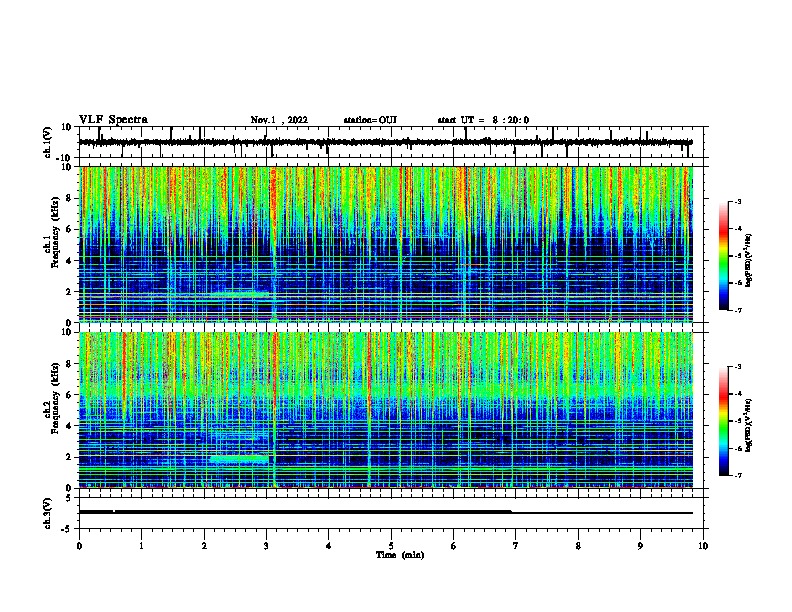This screenshot has height=612, width=792.
Task: Click the "Time (min)" x-axis label
Action: tap(400, 555)
